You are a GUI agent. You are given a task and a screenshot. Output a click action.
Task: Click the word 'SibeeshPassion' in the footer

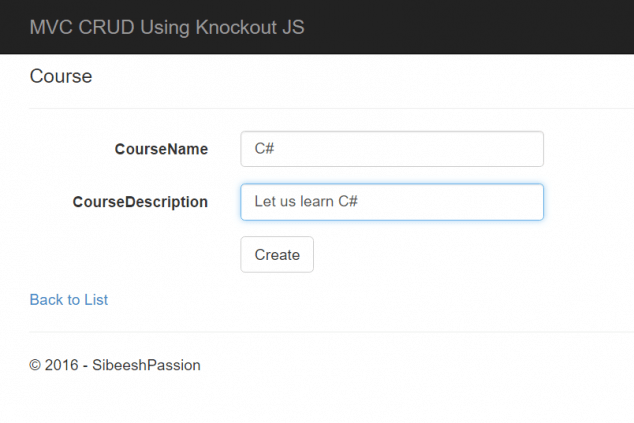[x=147, y=365]
